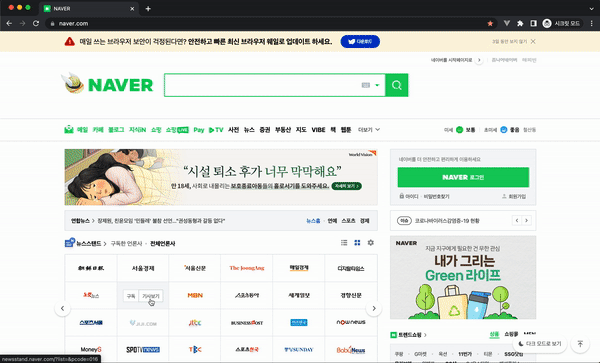Image resolution: width=600 pixels, height=363 pixels.
Task: Open the 지식iN link in navigation
Action: pos(137,130)
